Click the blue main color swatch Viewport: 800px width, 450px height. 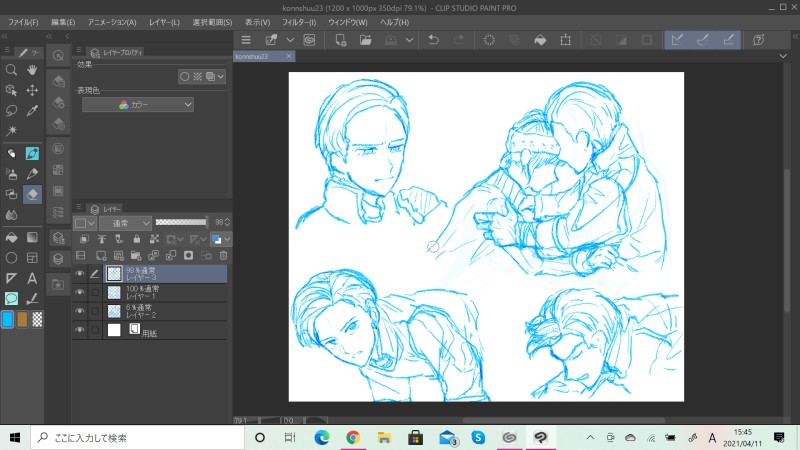(x=8, y=319)
